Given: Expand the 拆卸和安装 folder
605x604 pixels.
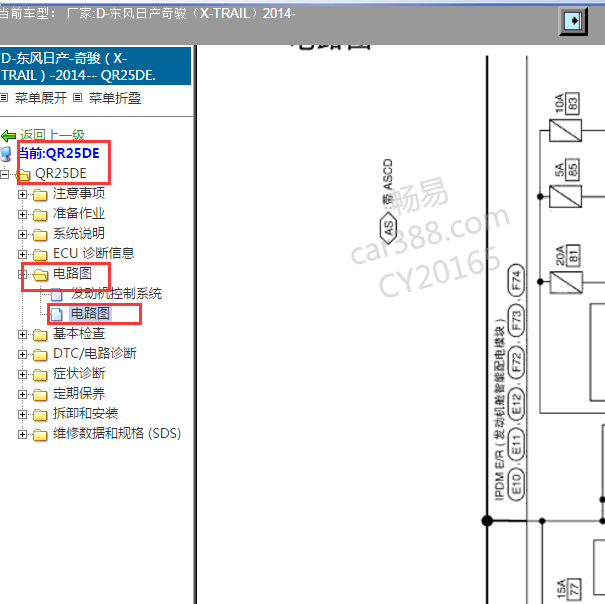Looking at the screenshot, I should (x=22, y=415).
